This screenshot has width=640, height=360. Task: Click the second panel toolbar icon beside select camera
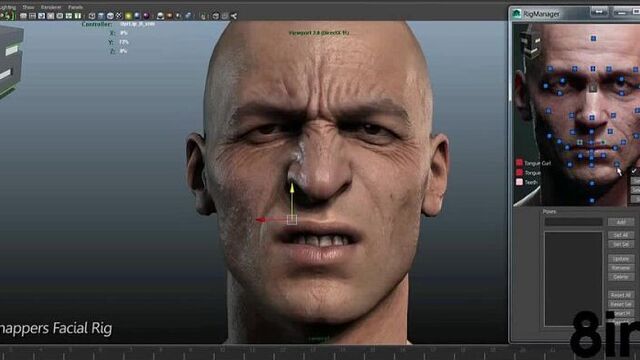(x=32, y=16)
